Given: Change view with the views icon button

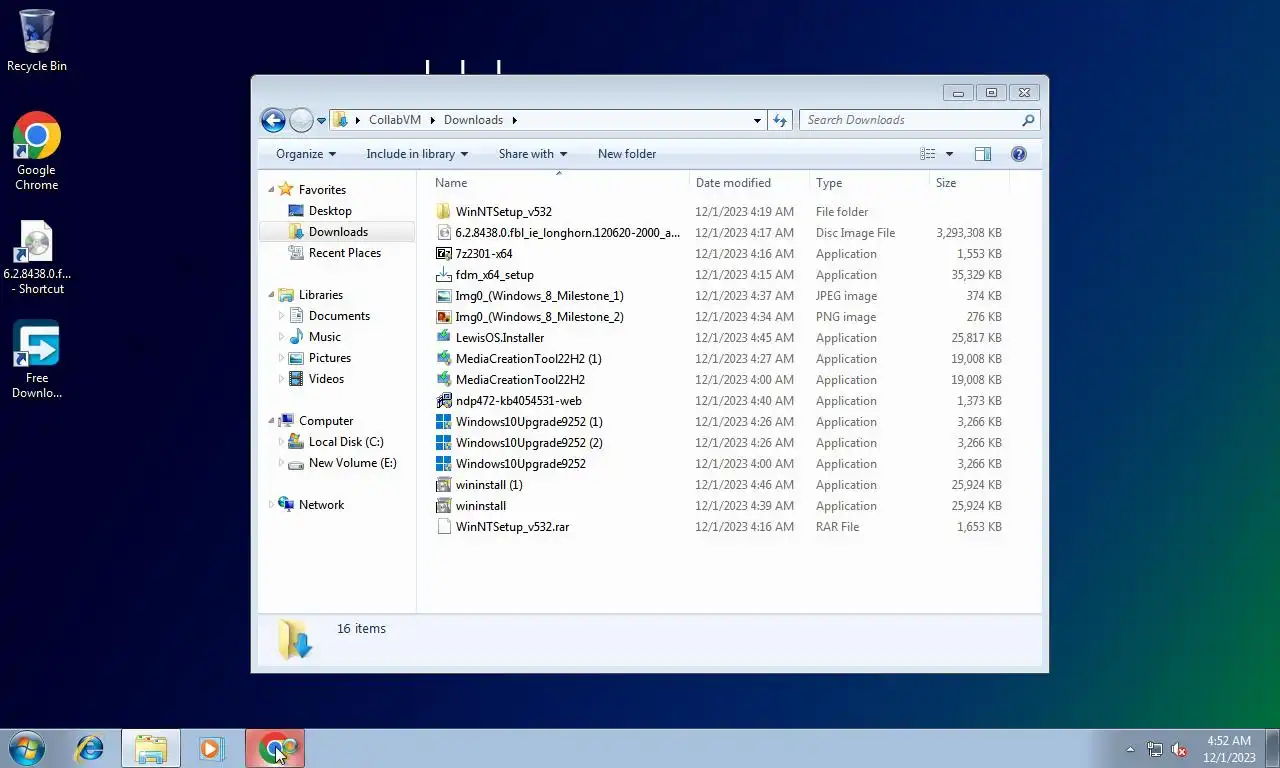Looking at the screenshot, I should (928, 154).
